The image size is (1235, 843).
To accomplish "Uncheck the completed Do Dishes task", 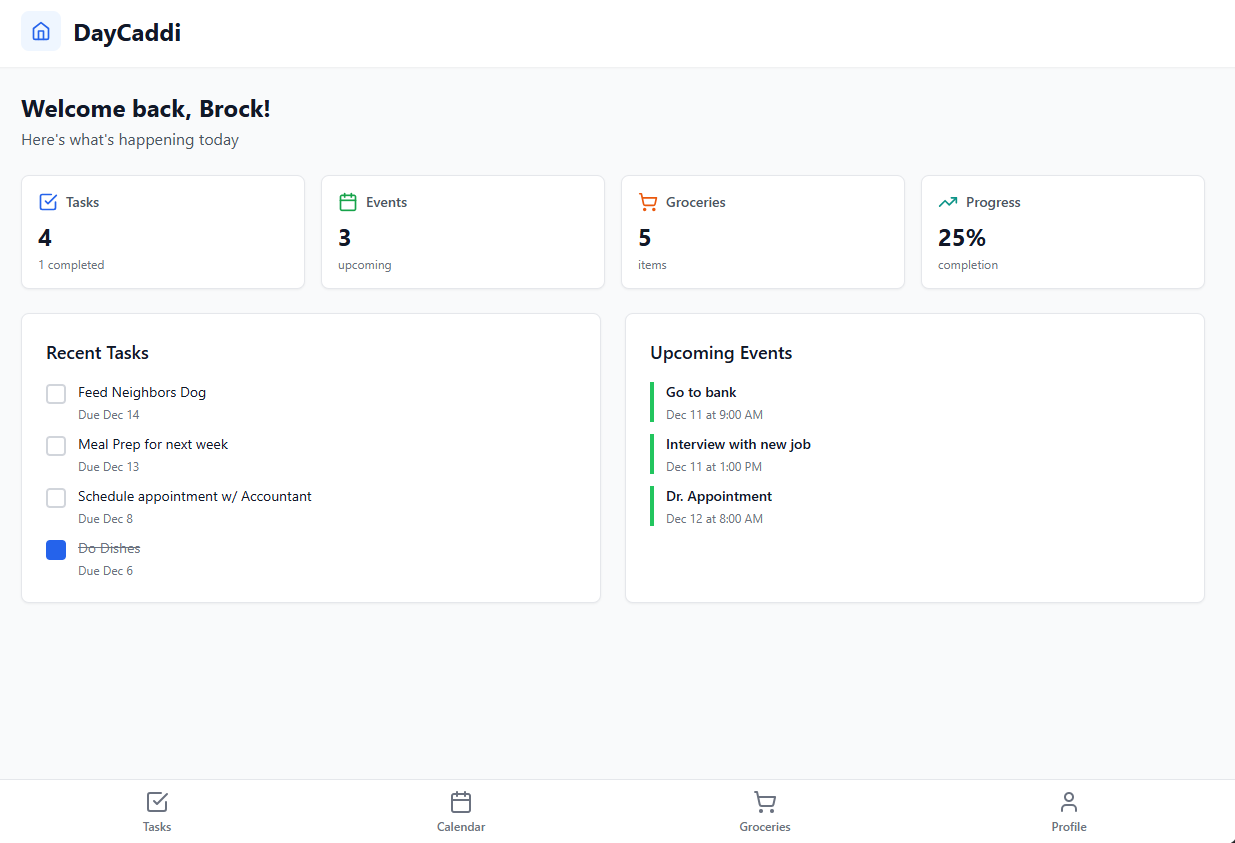I will coord(56,549).
